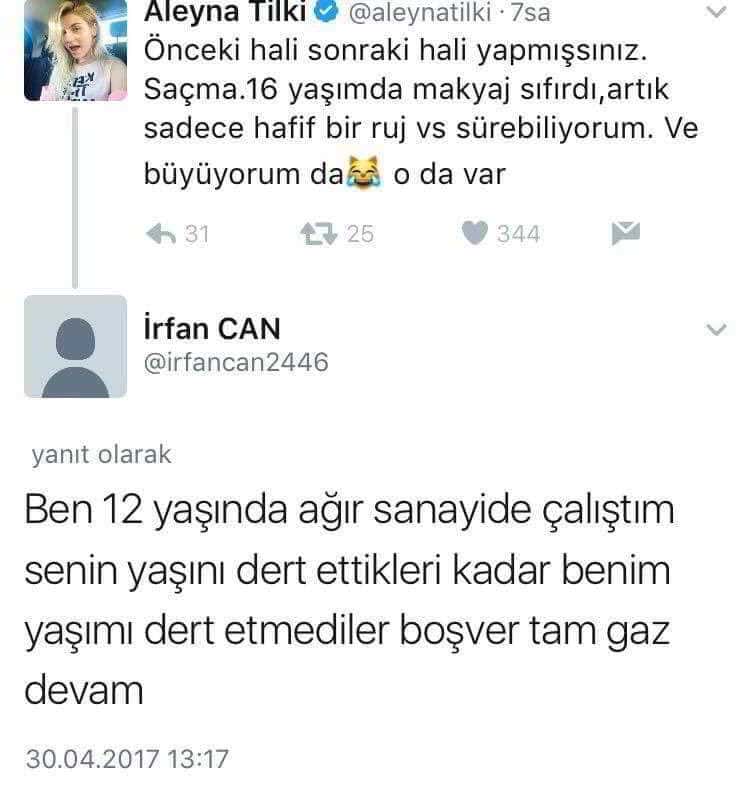Open the reply text starting 'Ben 12 yaşında'

[349, 600]
